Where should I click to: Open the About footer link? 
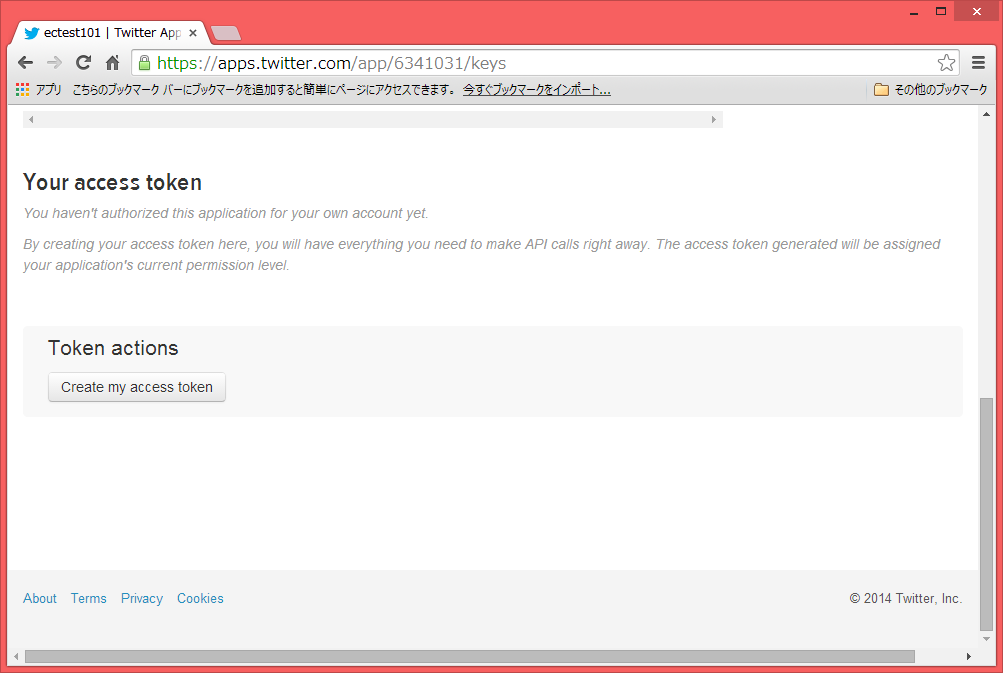coord(40,598)
